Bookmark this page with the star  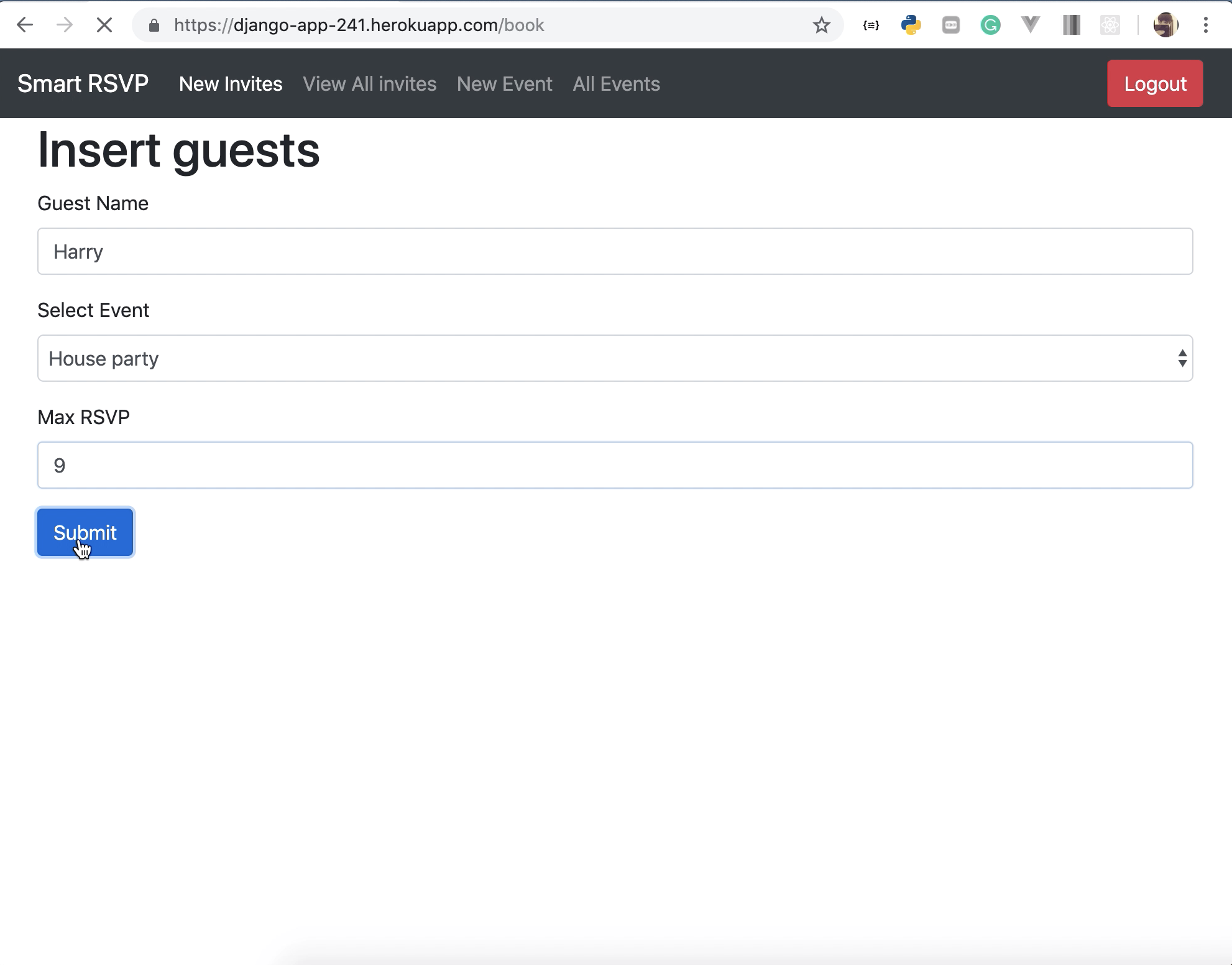(x=821, y=25)
